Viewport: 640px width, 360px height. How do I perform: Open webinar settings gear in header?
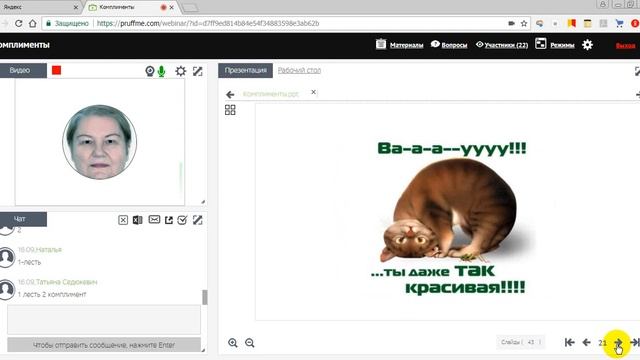[x=587, y=44]
